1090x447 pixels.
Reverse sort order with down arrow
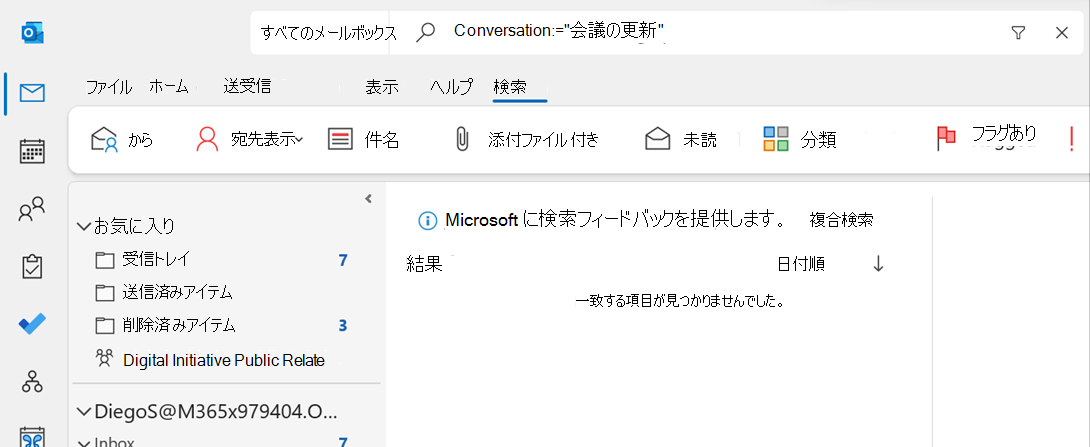(x=878, y=263)
